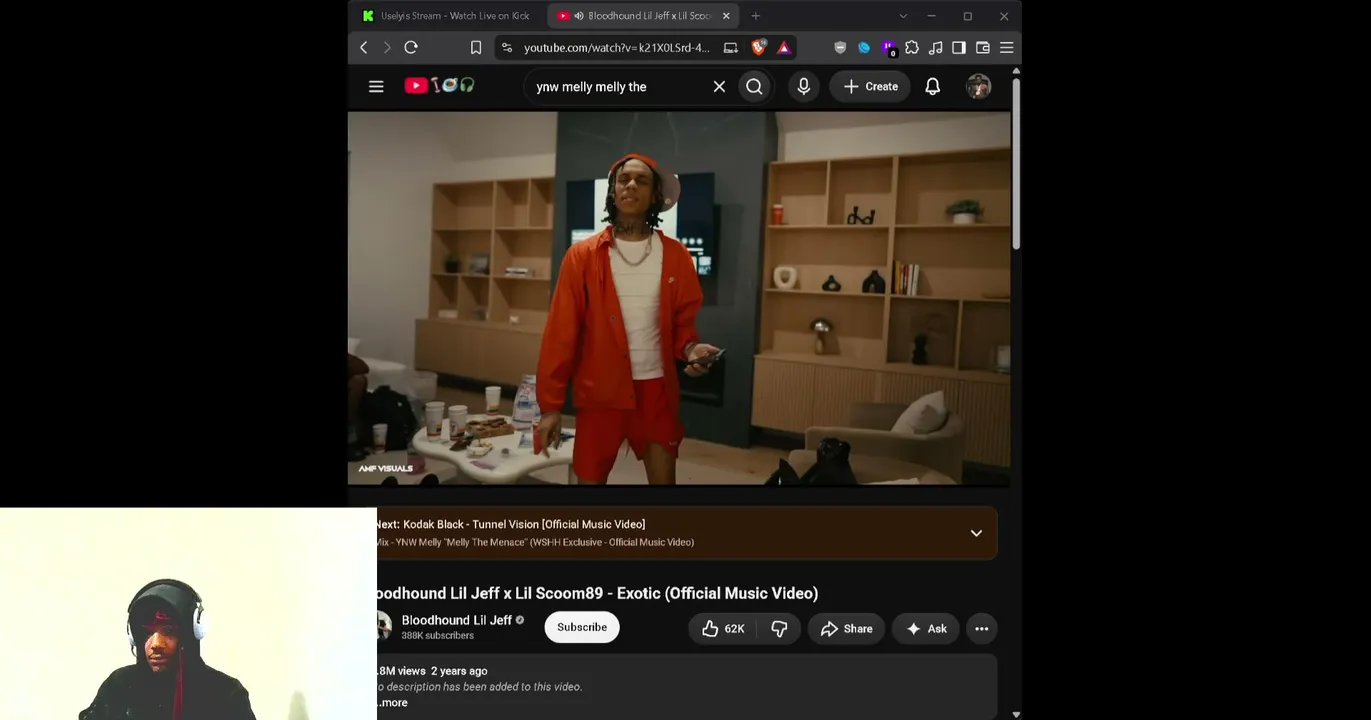Screen dimensions: 1371x720
Task: Expand the description with ...more
Action: 393,703
